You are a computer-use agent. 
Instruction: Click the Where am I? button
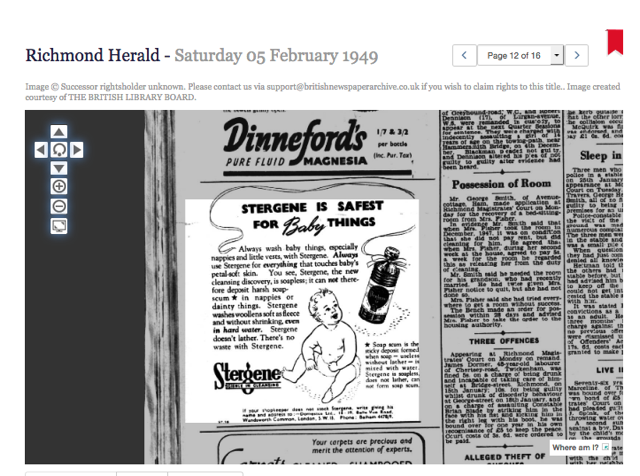coord(580,447)
